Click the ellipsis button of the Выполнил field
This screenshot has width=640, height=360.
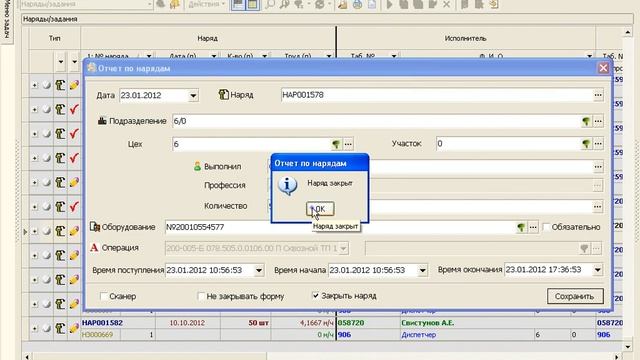click(598, 167)
